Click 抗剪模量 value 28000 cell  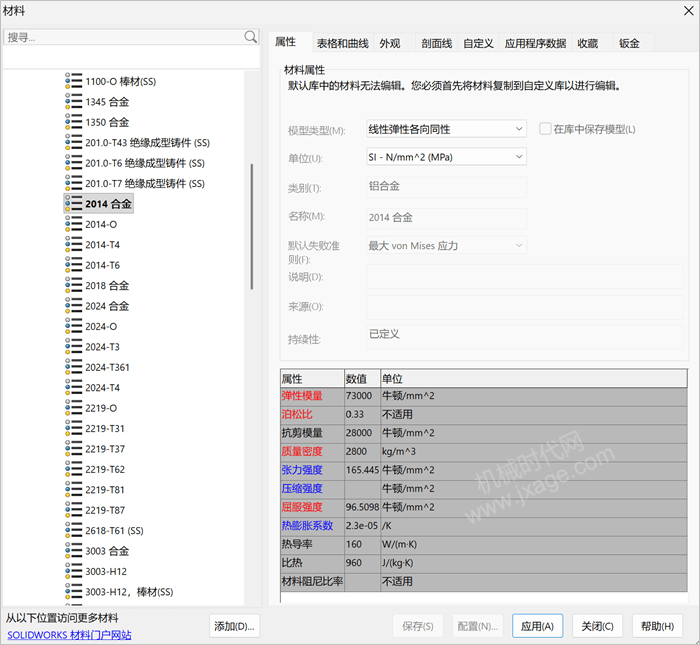tap(362, 433)
